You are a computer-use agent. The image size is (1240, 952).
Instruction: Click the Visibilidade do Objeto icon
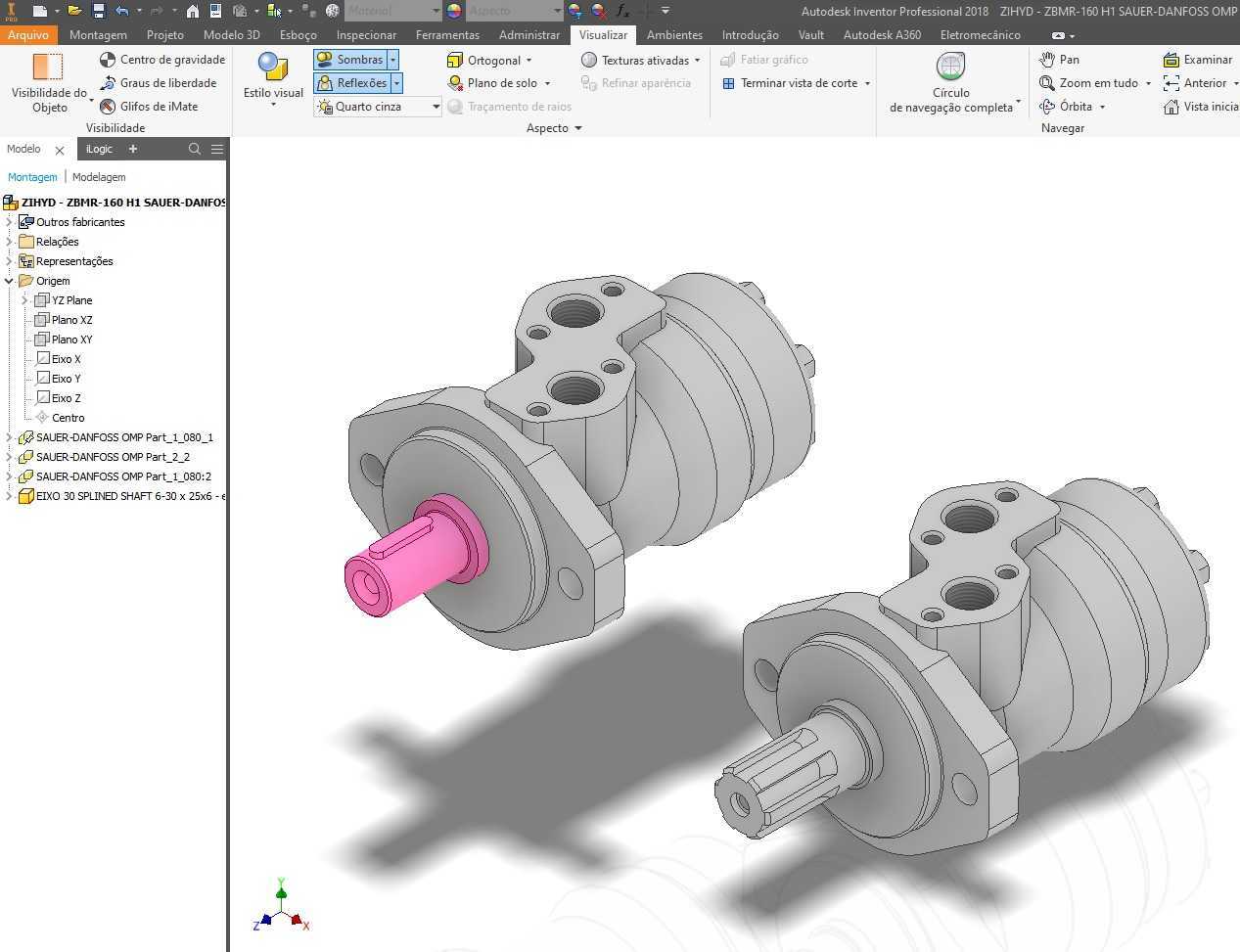pos(48,67)
